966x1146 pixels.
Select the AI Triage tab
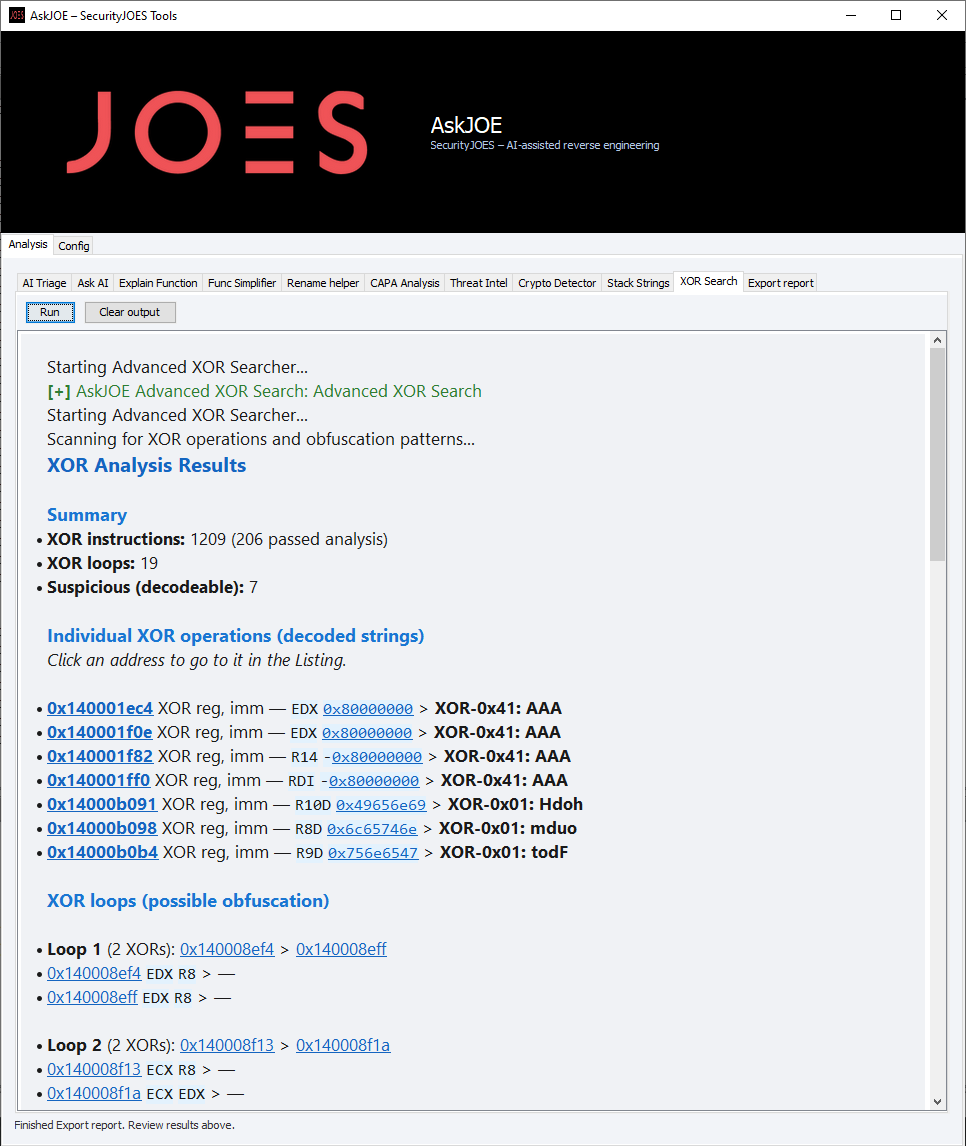pos(45,283)
